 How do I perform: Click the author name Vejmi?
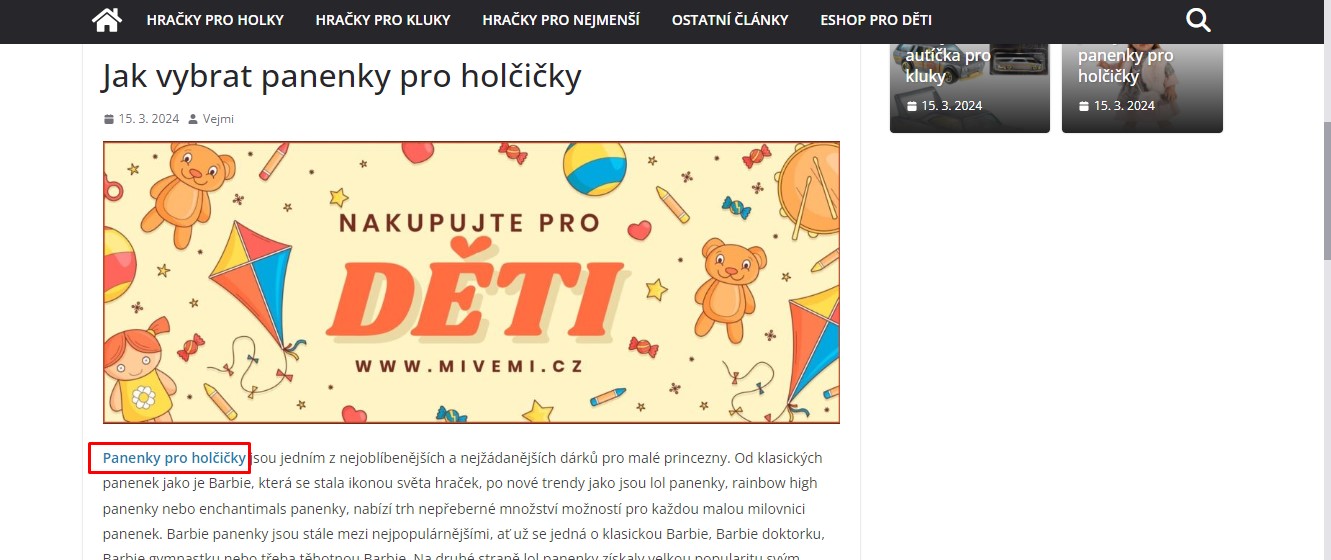point(218,119)
